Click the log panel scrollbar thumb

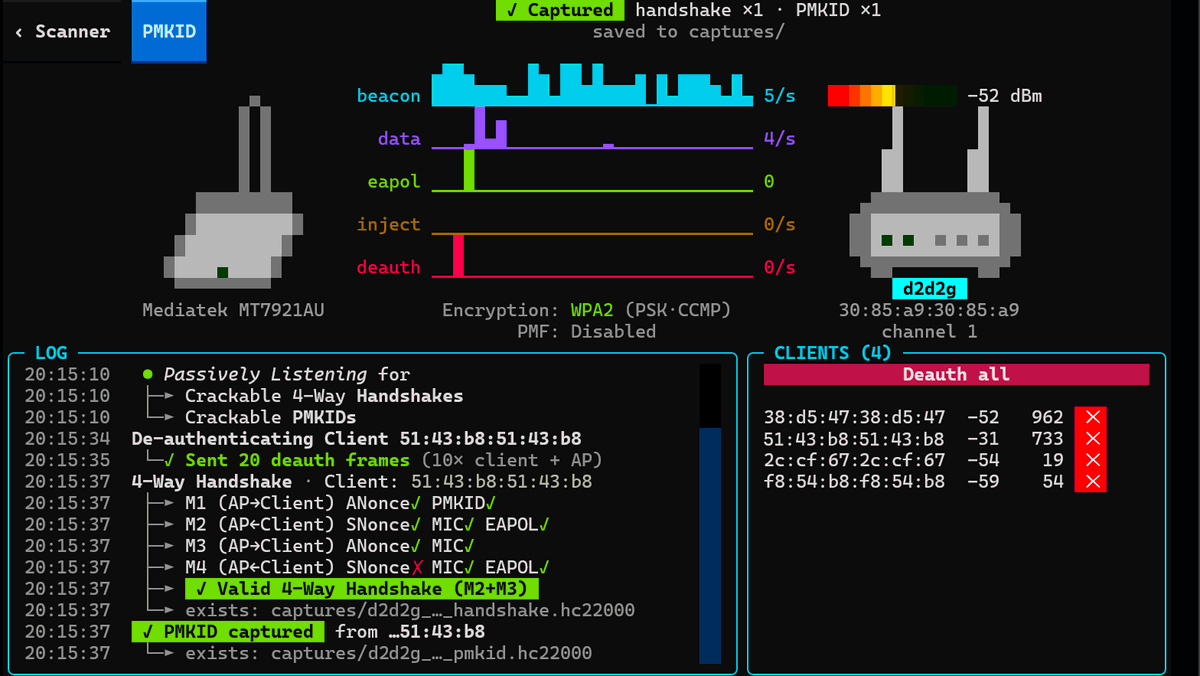[710, 546]
